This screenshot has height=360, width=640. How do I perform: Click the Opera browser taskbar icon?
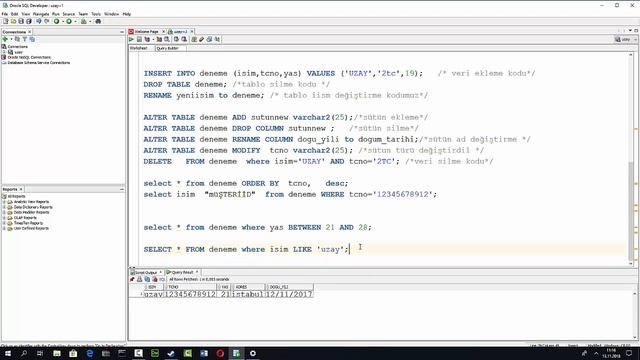click(220, 353)
